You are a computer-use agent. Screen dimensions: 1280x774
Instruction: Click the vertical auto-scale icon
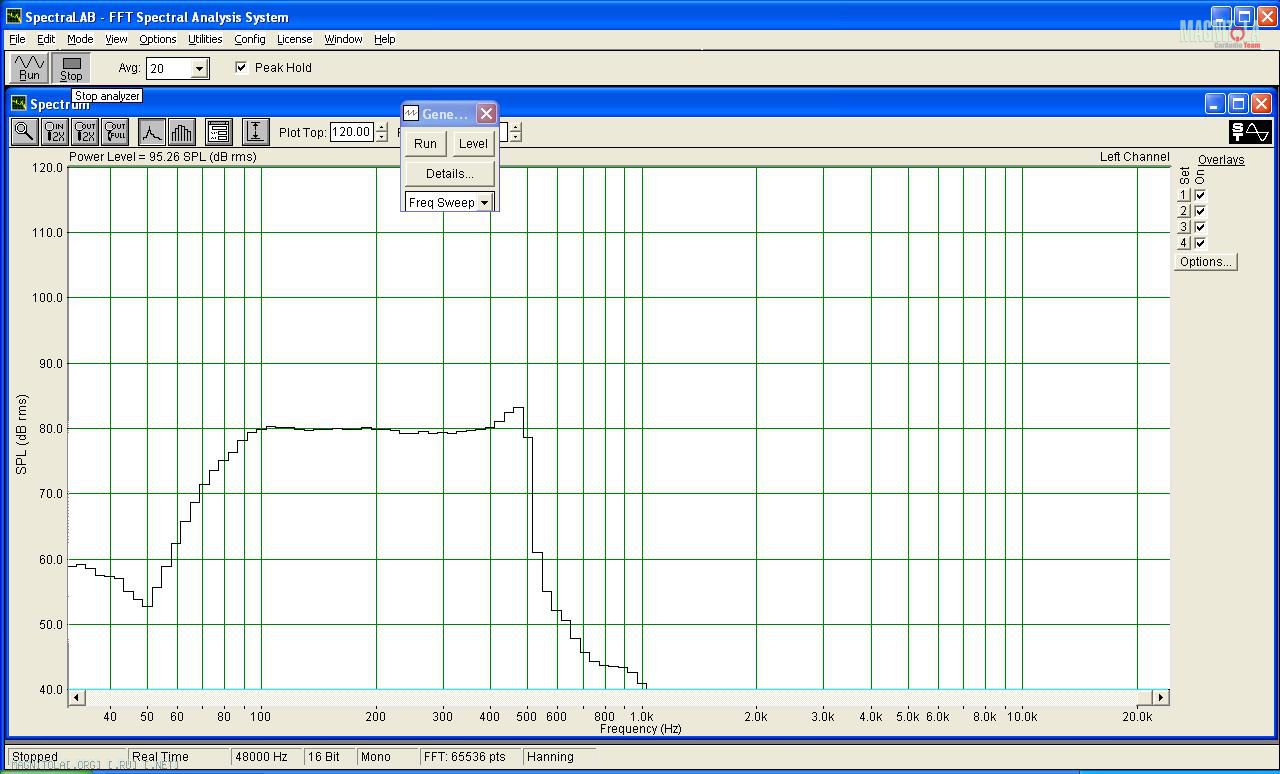256,131
